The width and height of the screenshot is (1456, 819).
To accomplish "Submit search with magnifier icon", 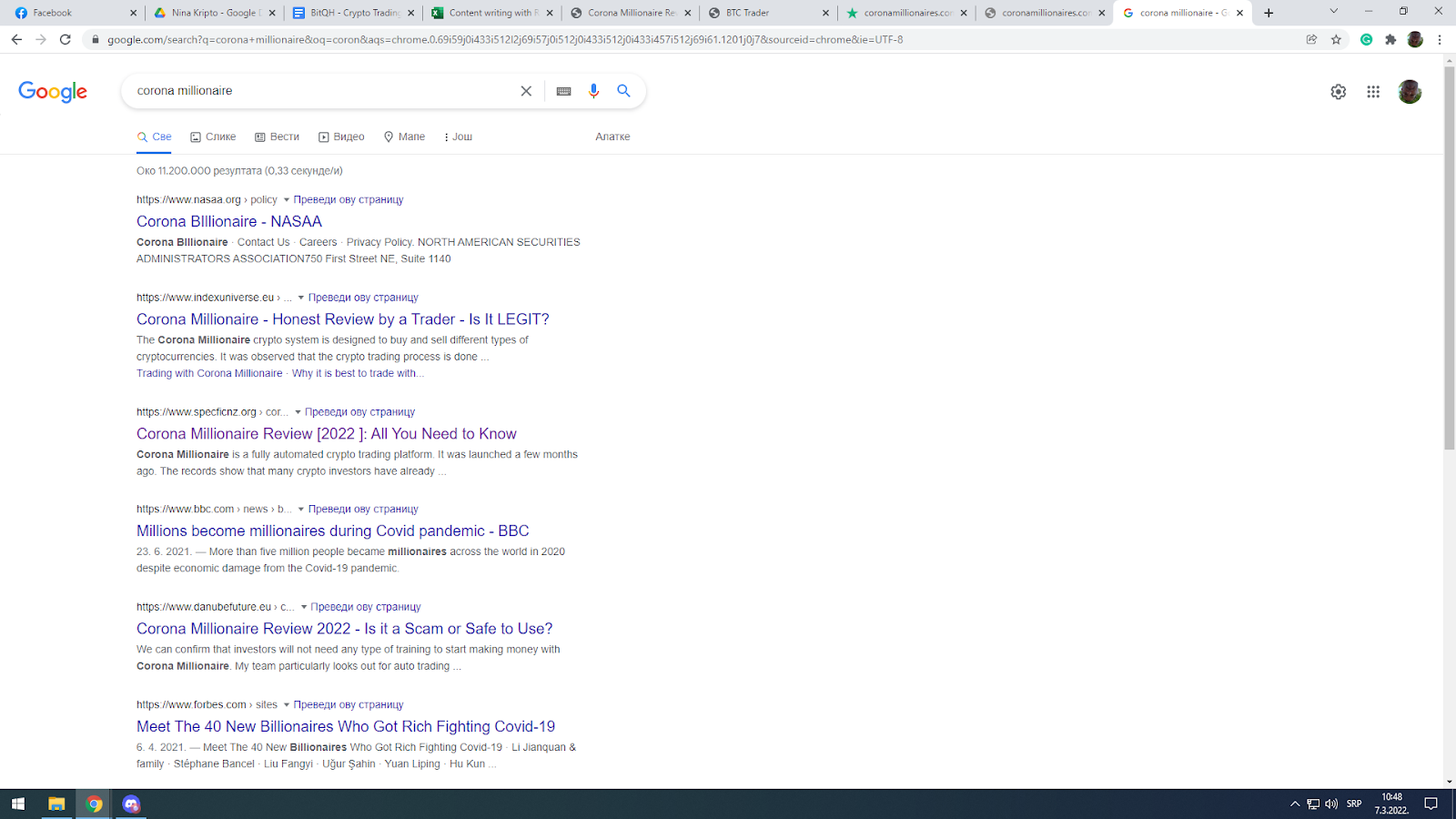I will click(623, 91).
